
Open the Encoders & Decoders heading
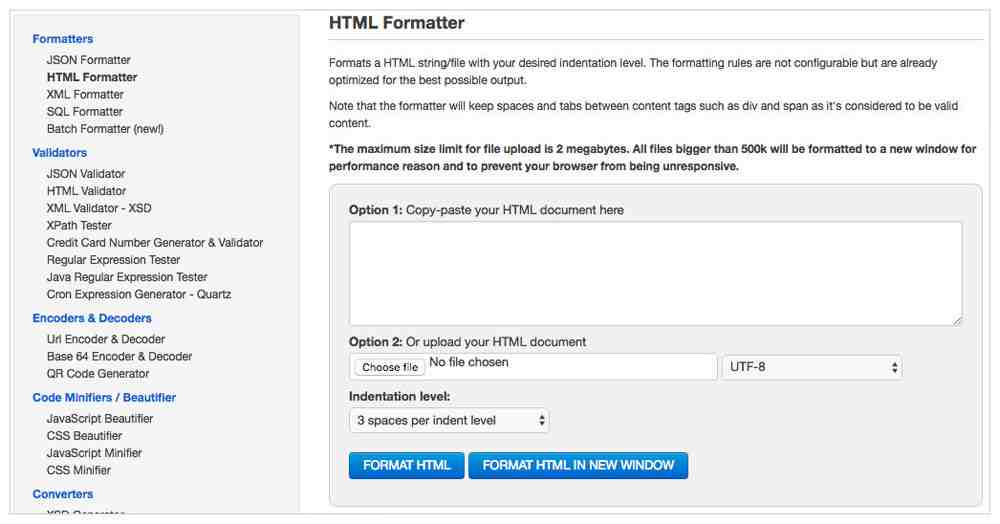pyautogui.click(x=92, y=318)
